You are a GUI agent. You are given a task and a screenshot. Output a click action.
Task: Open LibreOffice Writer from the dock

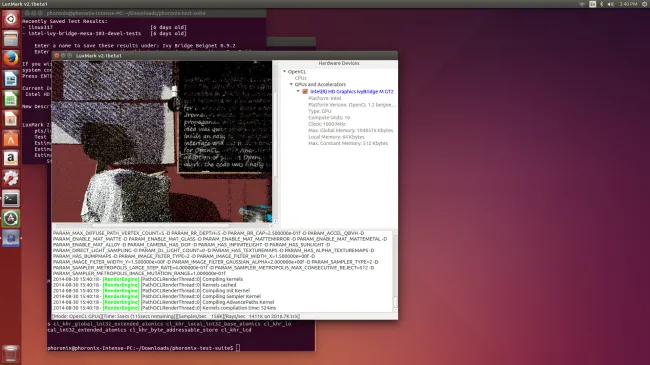[x=11, y=79]
